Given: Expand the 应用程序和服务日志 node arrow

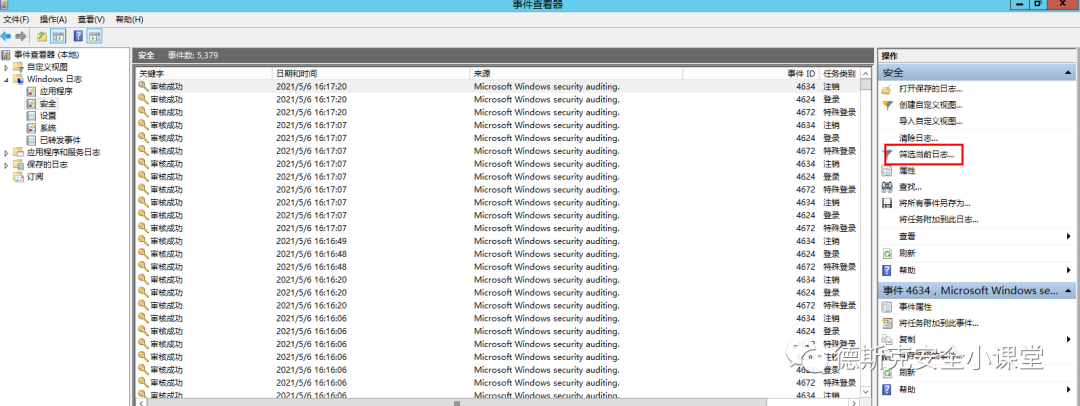Looking at the screenshot, I should tap(6, 153).
